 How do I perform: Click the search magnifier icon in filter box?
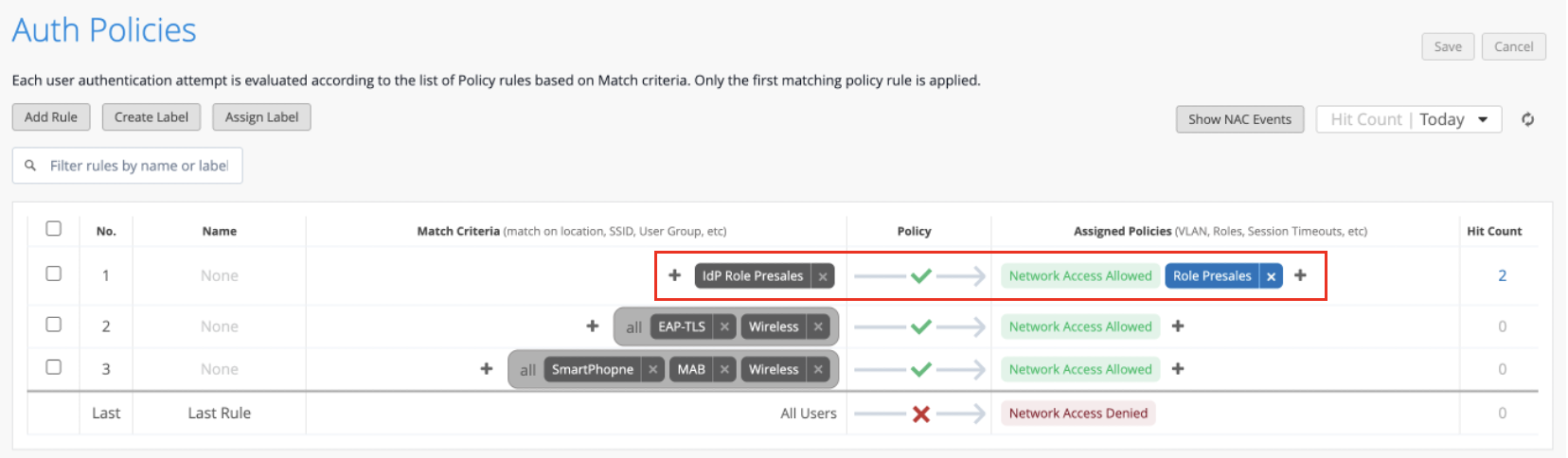(x=30, y=166)
